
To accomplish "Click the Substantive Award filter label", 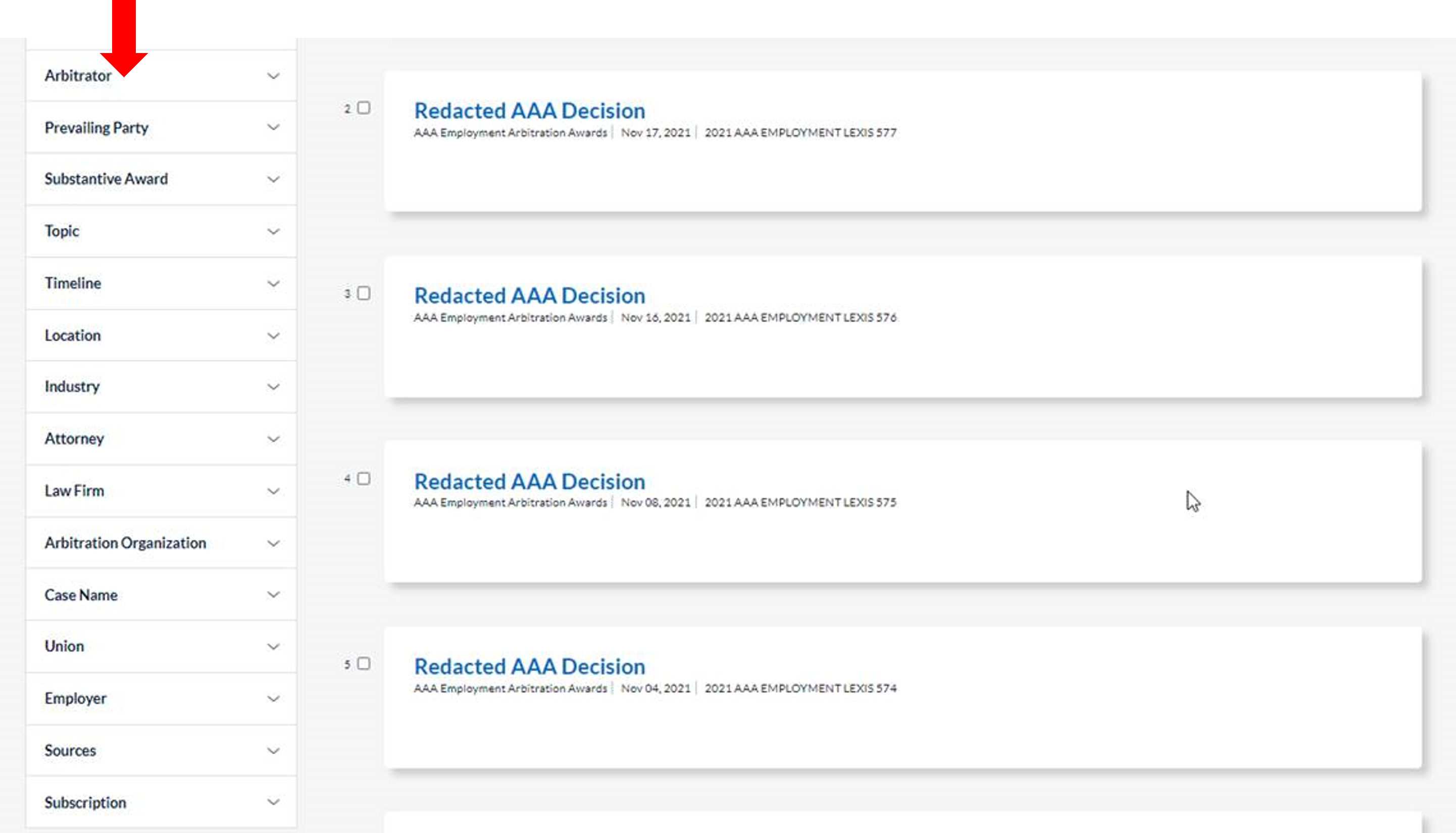I will [x=106, y=179].
